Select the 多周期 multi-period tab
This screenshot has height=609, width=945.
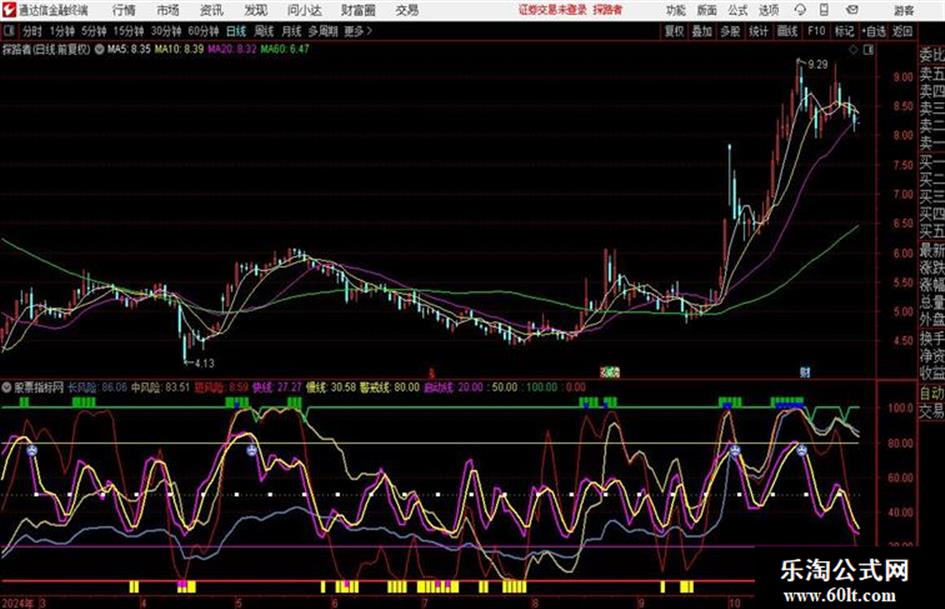click(323, 31)
